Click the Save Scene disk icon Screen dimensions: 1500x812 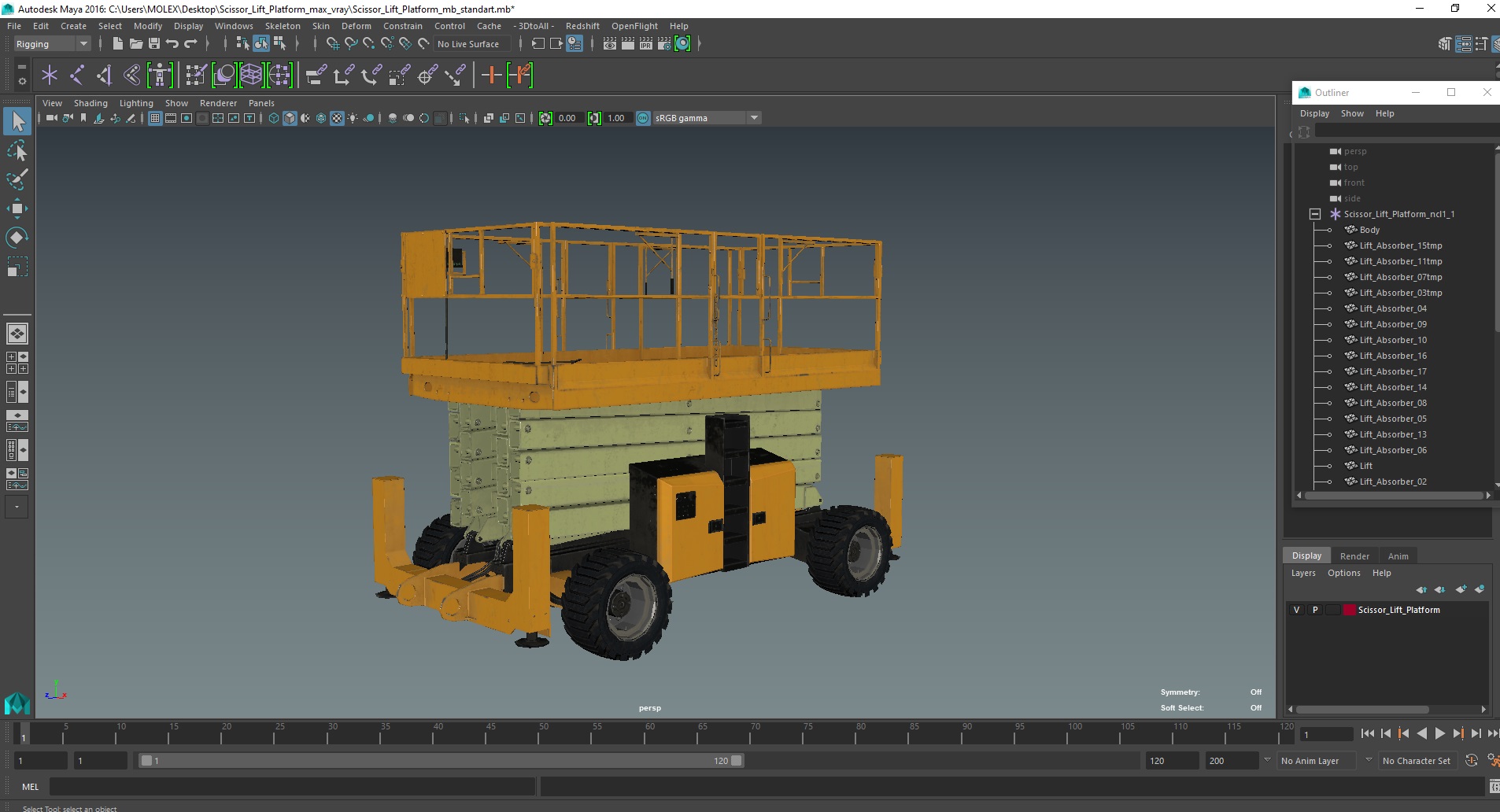coord(154,44)
